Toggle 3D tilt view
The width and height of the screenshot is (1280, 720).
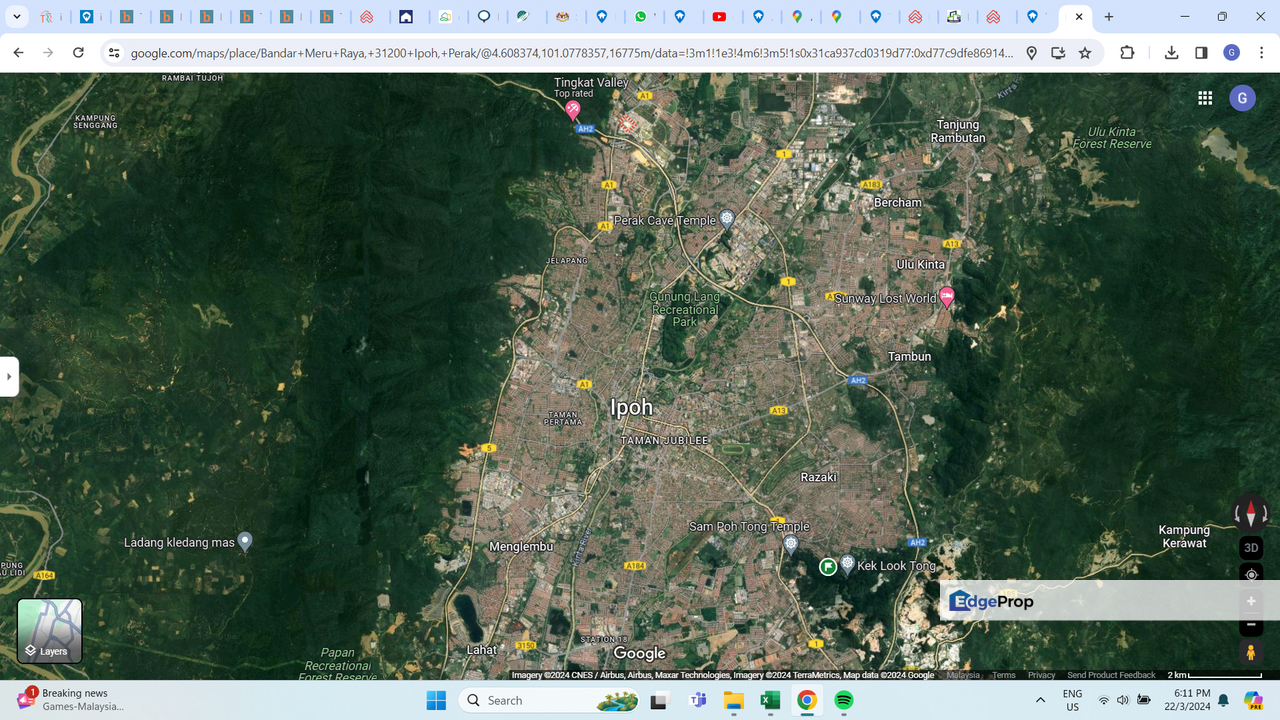(x=1251, y=547)
